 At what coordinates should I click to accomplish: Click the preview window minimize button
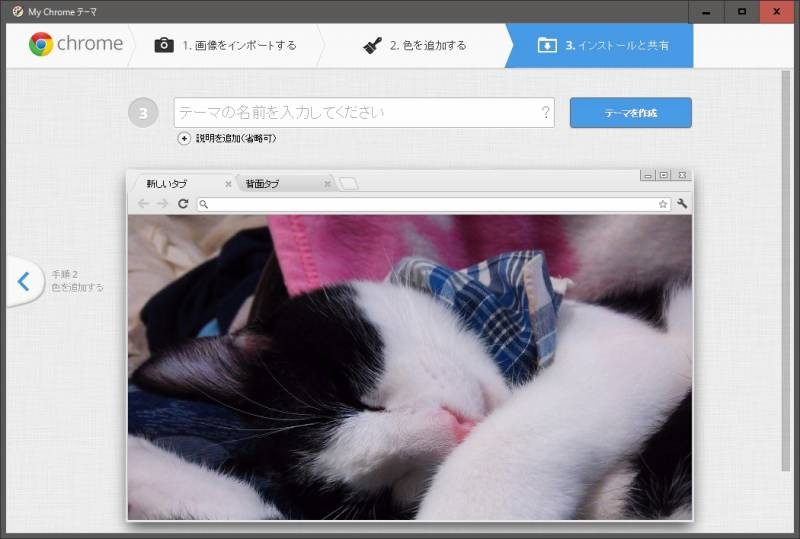[647, 176]
